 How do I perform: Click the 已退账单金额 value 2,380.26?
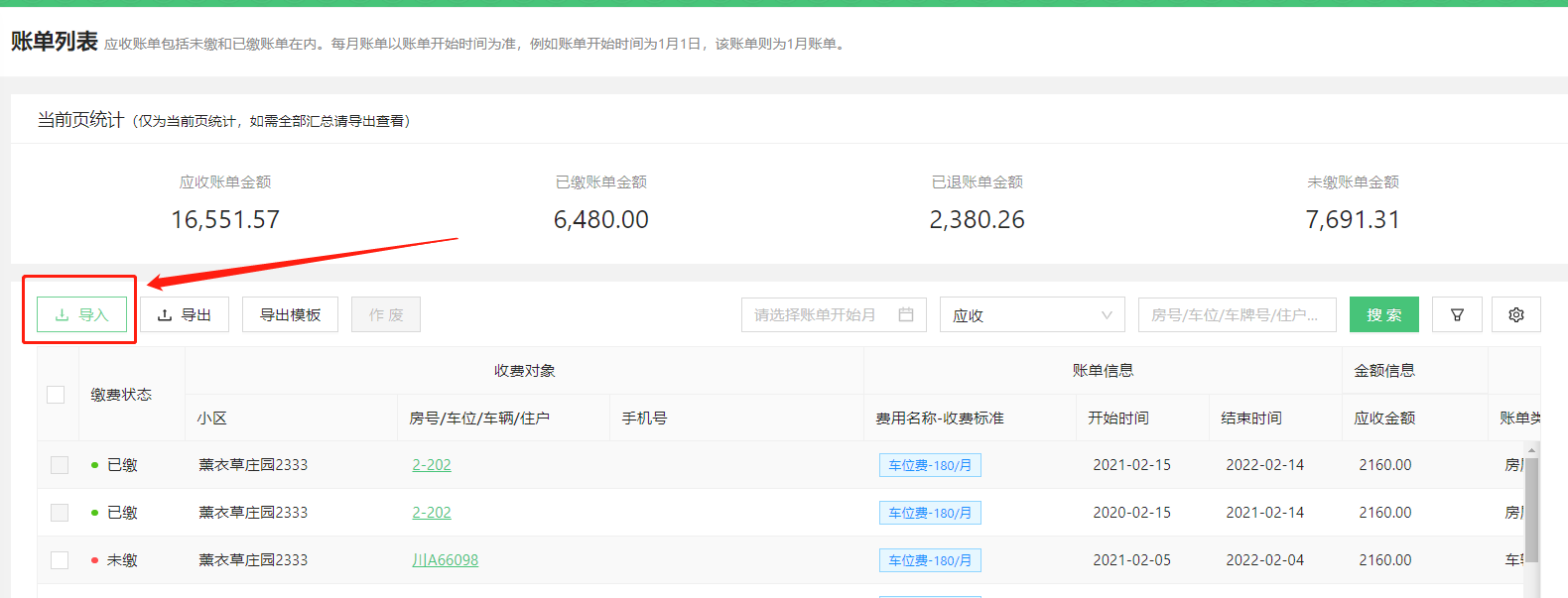click(x=978, y=219)
